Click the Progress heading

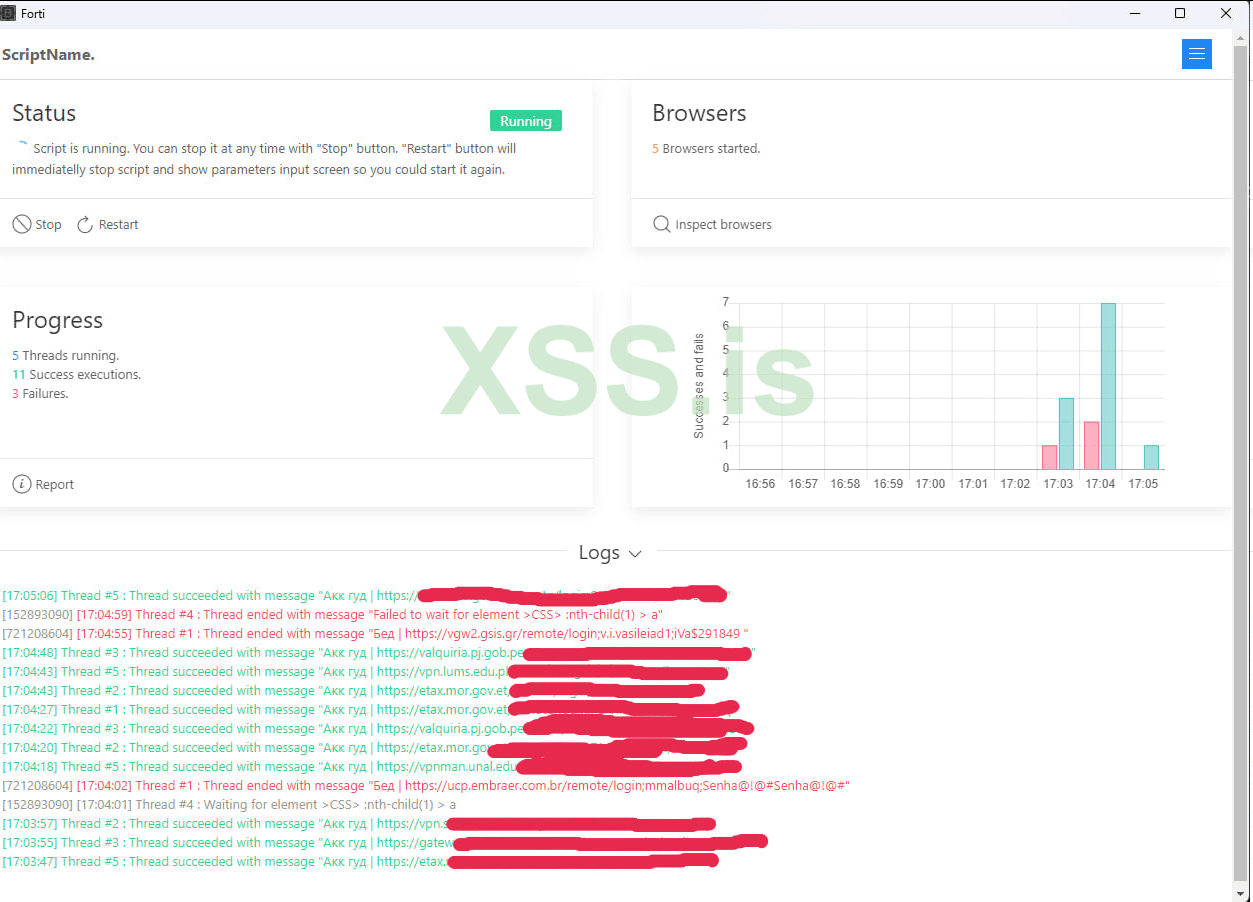57,320
